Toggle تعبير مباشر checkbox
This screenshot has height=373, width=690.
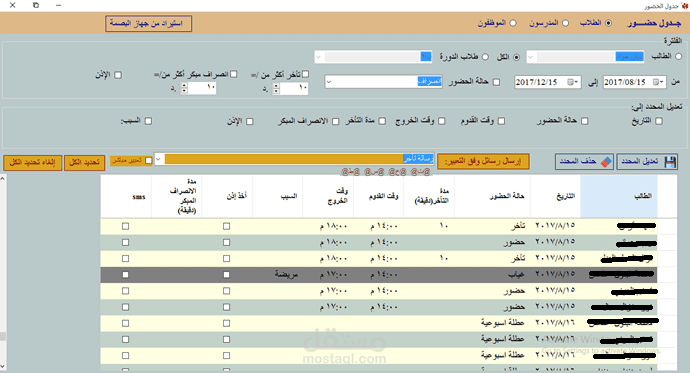point(148,161)
